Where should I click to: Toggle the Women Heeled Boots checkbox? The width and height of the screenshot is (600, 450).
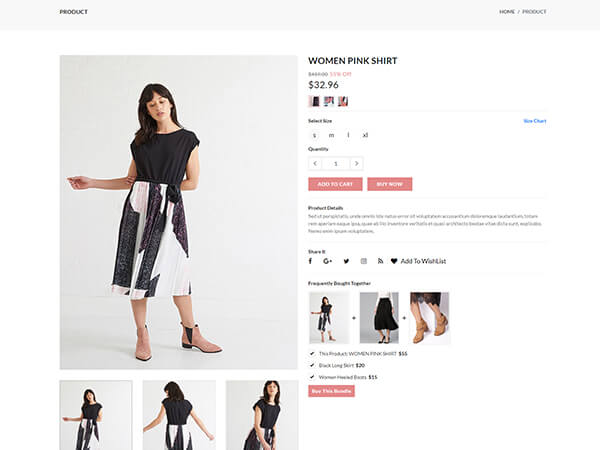pyautogui.click(x=312, y=377)
